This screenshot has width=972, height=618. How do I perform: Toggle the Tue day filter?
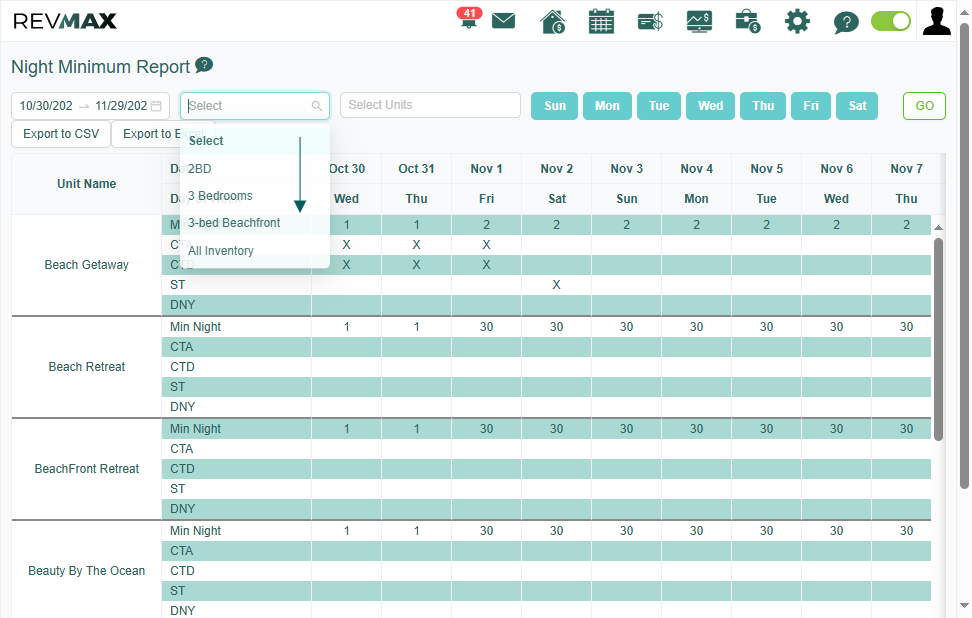tap(659, 106)
